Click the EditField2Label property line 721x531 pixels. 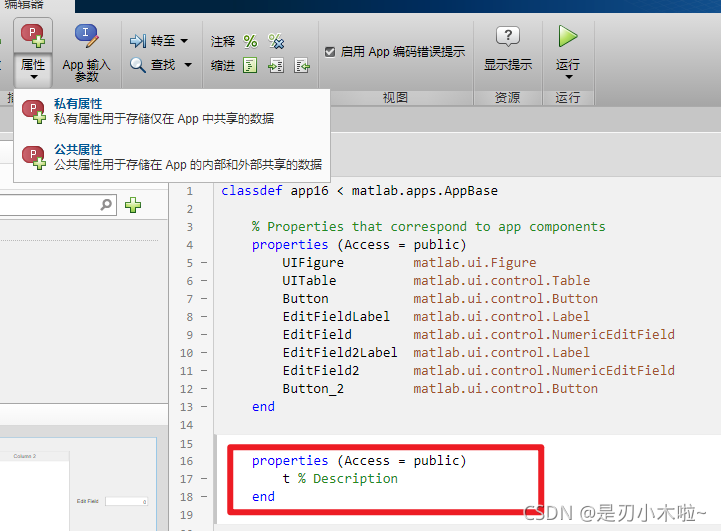436,353
